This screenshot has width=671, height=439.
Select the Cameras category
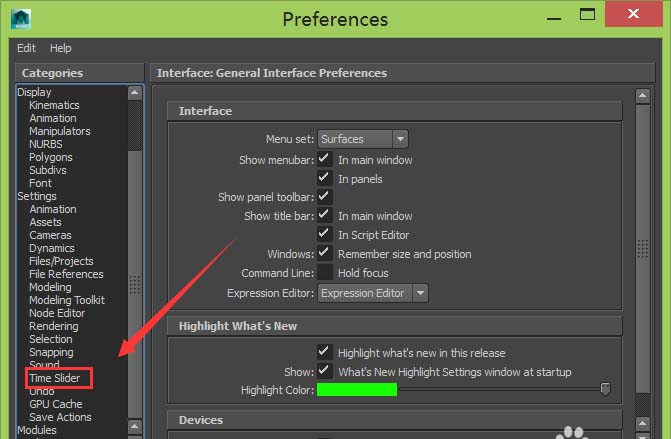coord(50,235)
